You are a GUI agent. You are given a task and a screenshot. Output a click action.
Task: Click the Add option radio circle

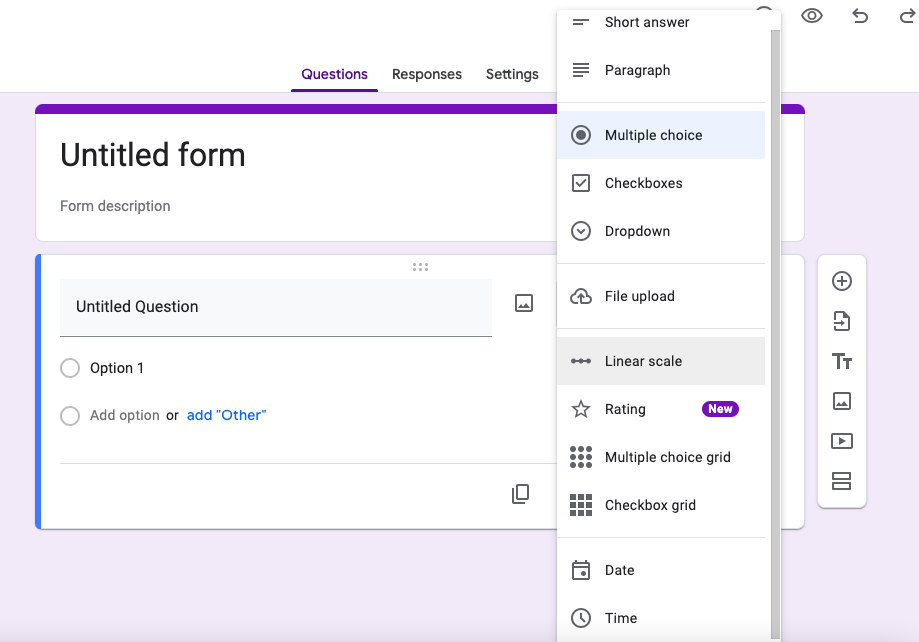pos(70,416)
